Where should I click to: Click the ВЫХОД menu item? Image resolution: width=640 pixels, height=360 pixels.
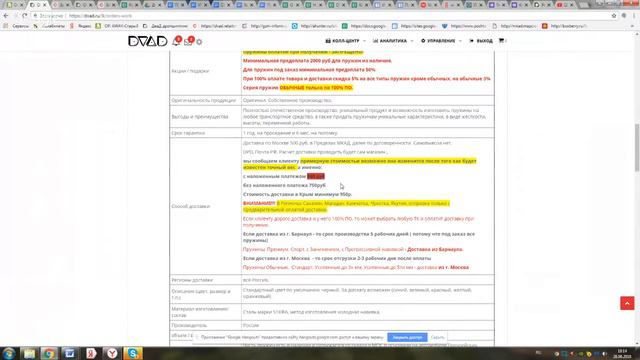(481, 41)
